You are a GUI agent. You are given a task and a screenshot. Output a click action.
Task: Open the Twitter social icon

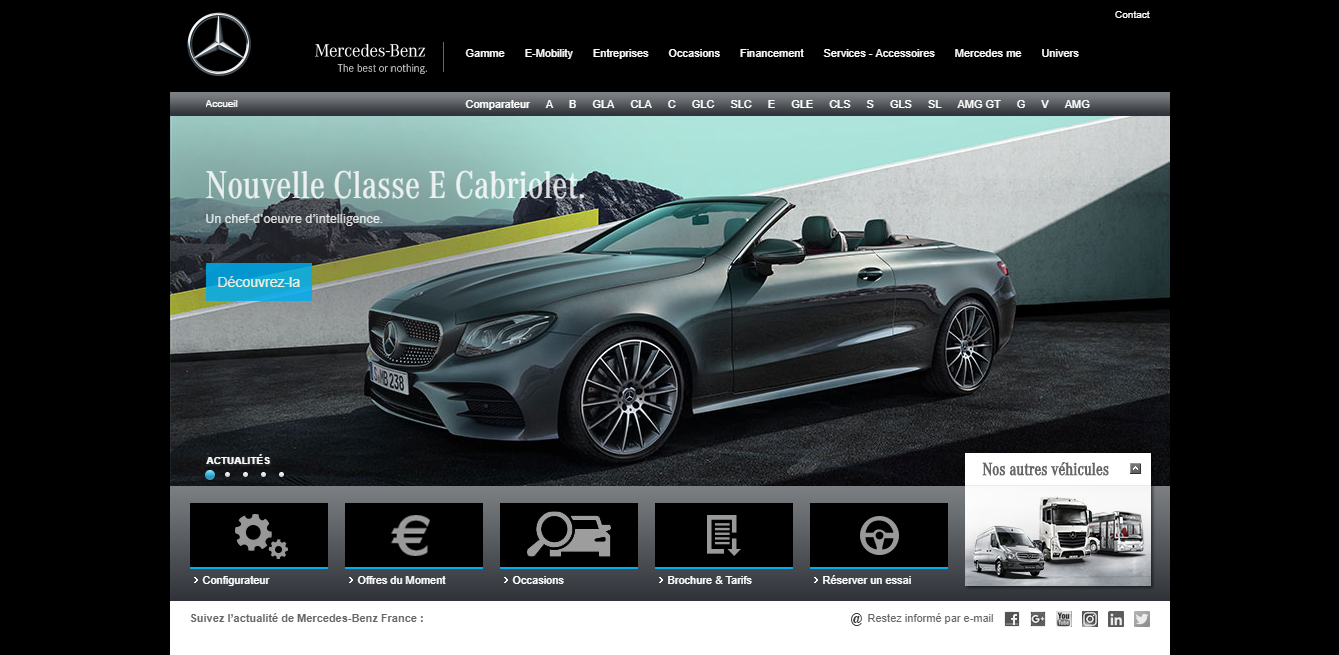tap(1142, 619)
